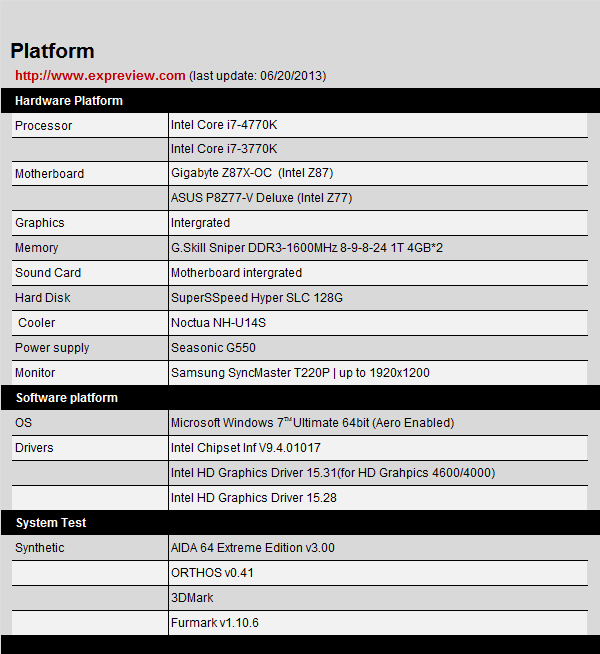Click the Hard Disk label
Screen dimensions: 600x654
[90, 298]
